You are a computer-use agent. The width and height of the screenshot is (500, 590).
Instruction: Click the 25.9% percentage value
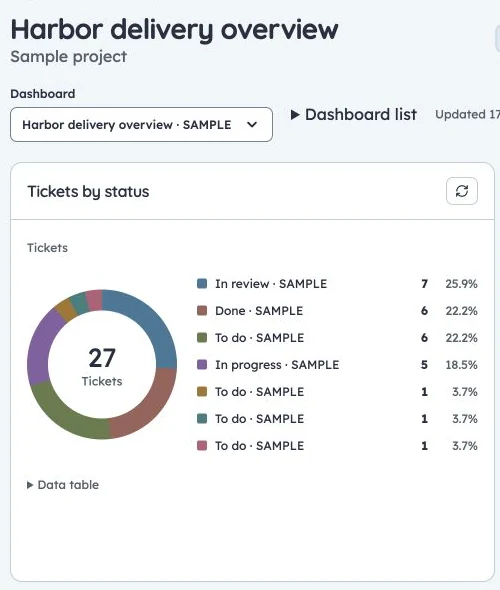461,284
